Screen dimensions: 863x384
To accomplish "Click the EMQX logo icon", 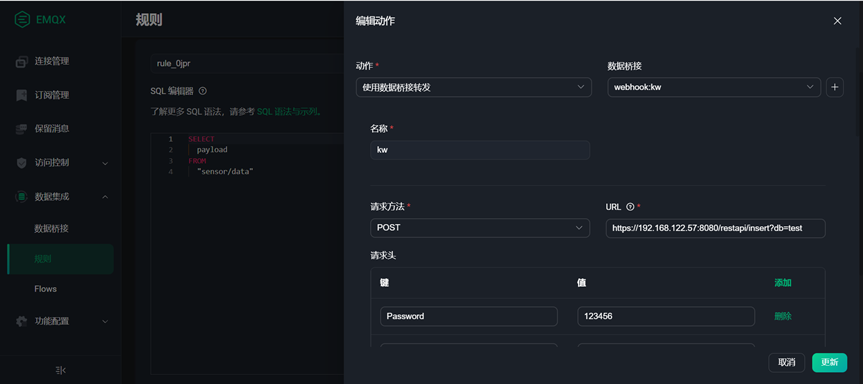I will click(22, 20).
